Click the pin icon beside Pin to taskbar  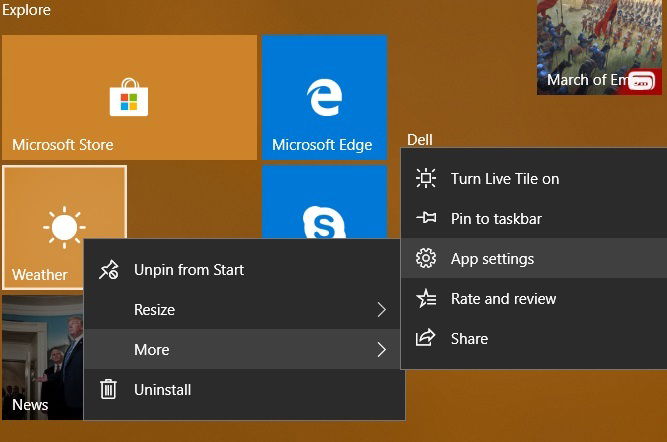[426, 218]
